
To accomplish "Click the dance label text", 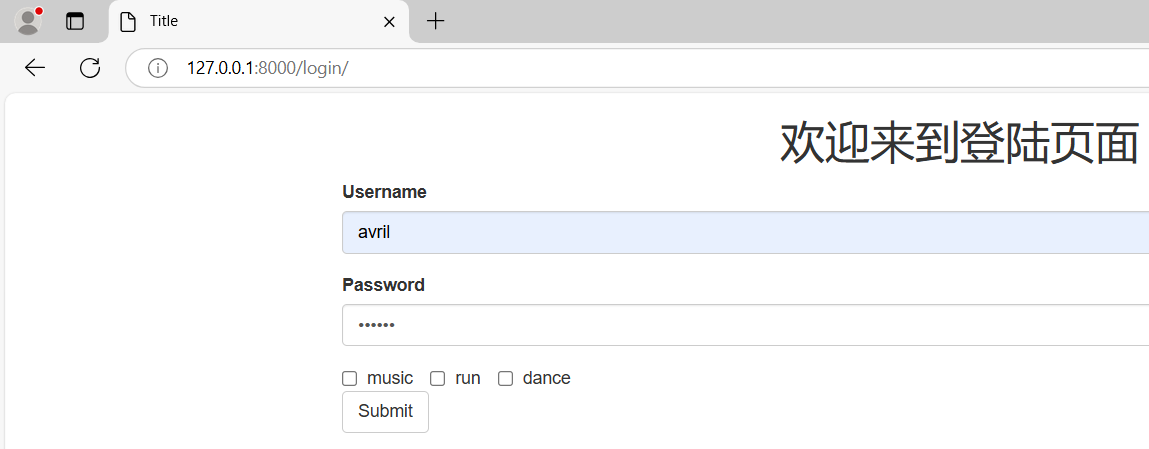I will (546, 378).
